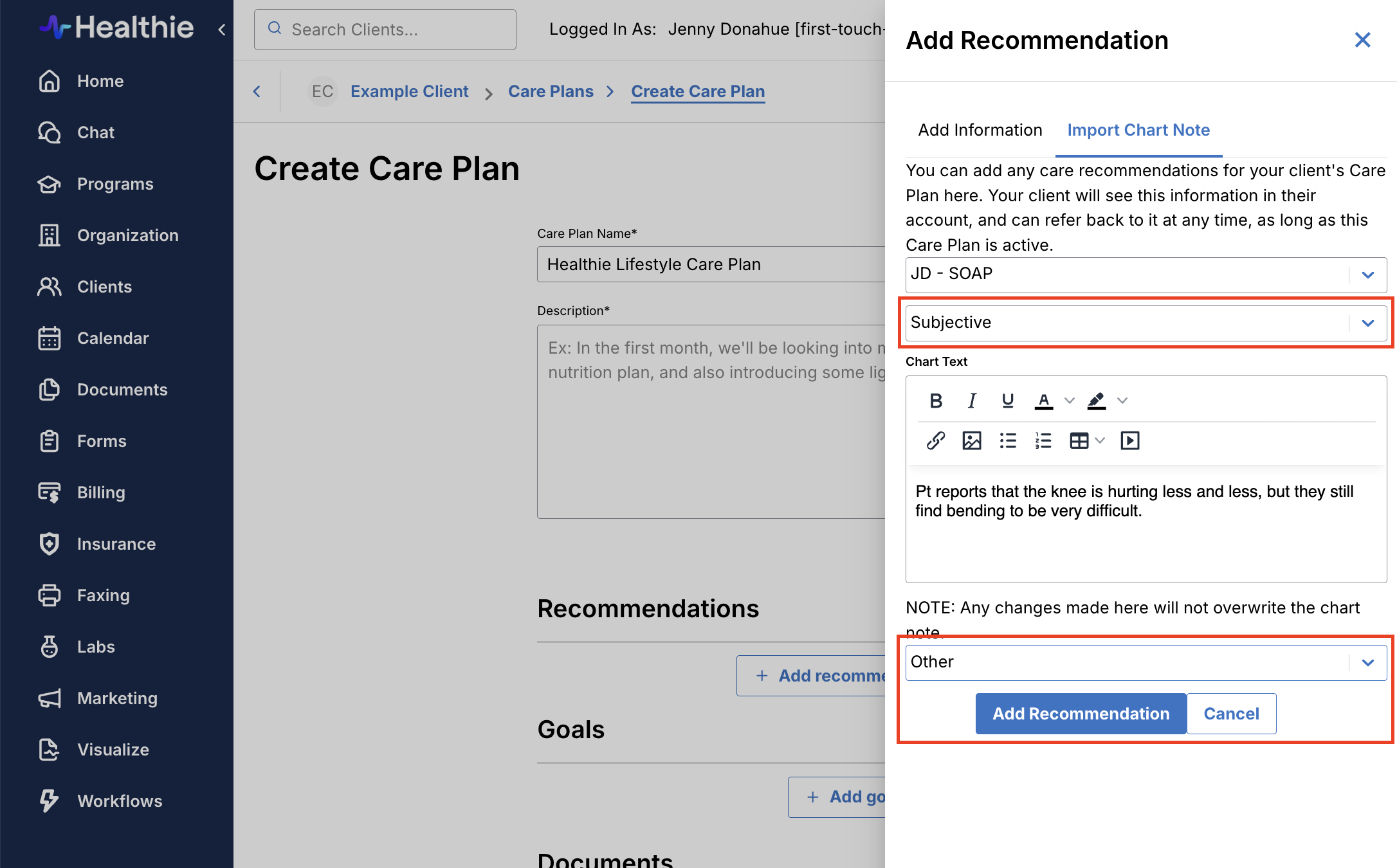Create a numbered list in editor
Screen dimensions: 1397x868
(x=1043, y=440)
